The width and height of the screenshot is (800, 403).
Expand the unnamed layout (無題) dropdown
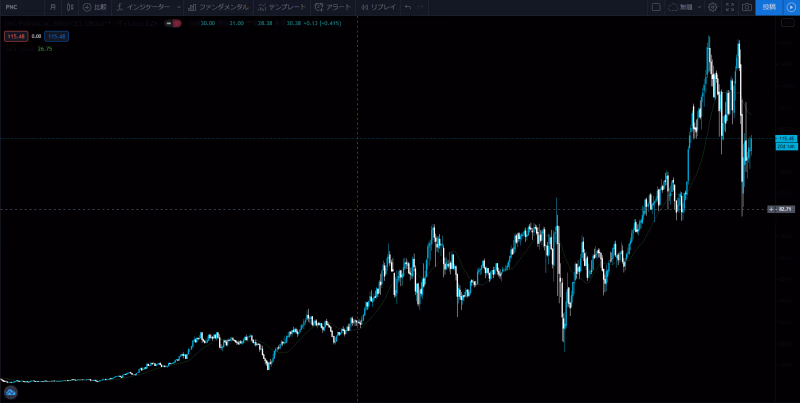click(698, 7)
